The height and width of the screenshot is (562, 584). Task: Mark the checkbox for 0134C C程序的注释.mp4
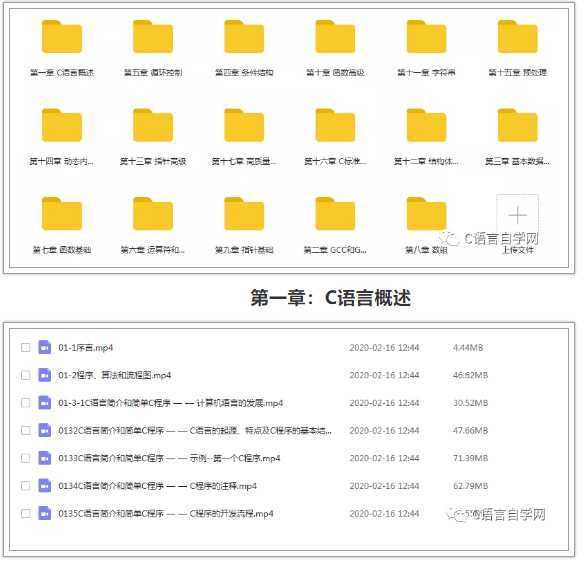(25, 486)
